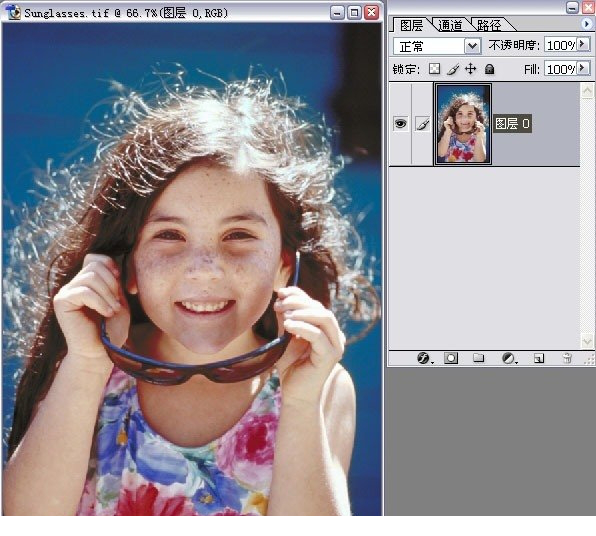Toggle lock image pixels brush checkbox
This screenshot has width=596, height=536.
pos(453,69)
